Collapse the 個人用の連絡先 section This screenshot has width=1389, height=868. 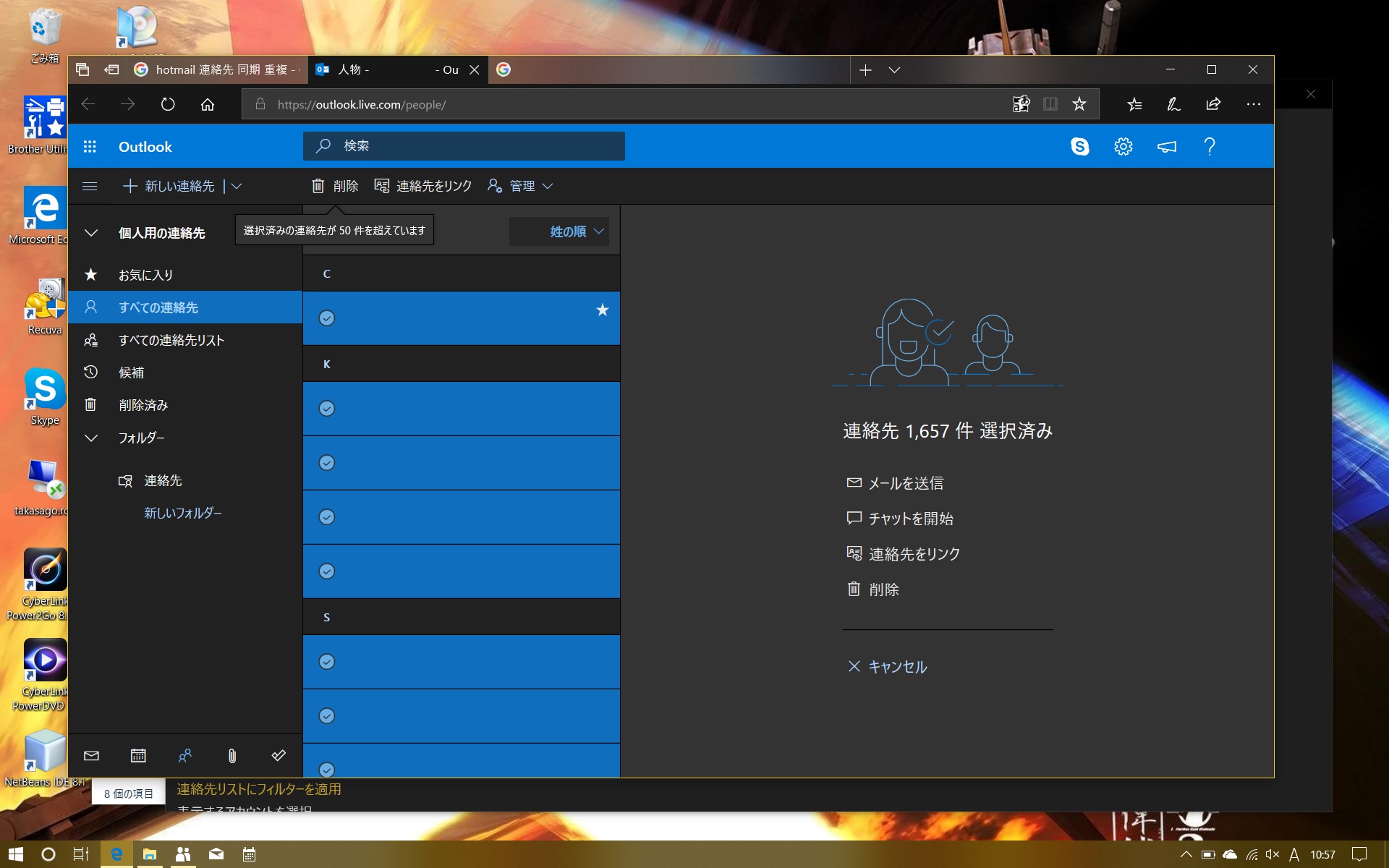(x=91, y=233)
